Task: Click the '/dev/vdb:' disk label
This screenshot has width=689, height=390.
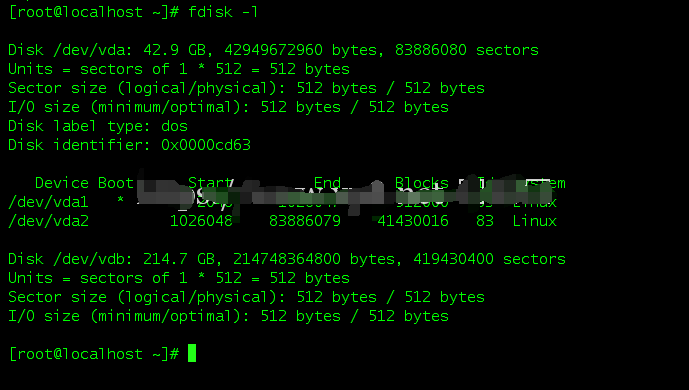Action: pos(93,259)
